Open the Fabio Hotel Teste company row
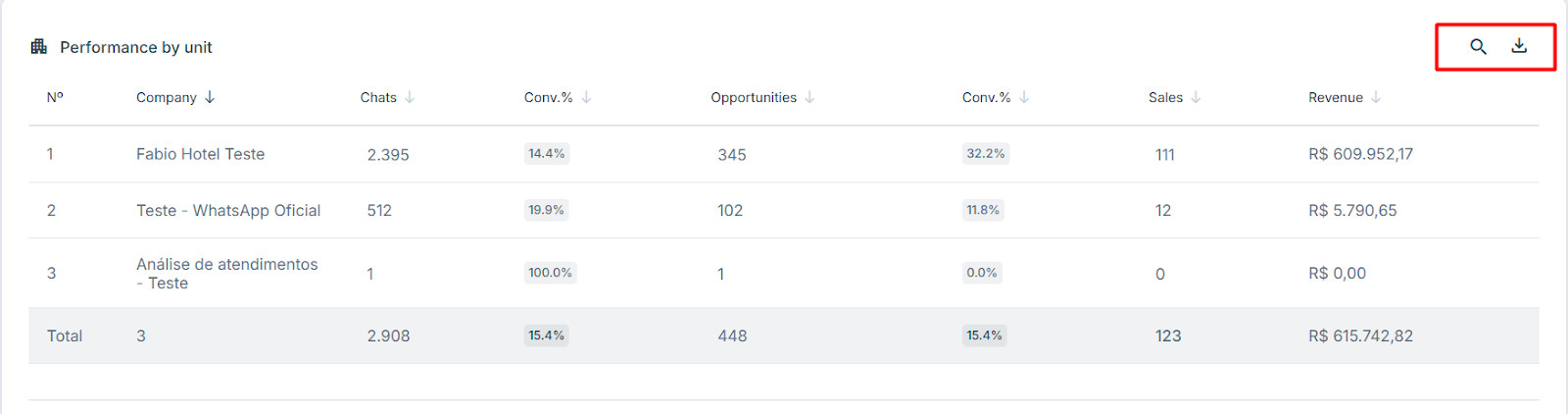The height and width of the screenshot is (414, 1568). point(783,154)
